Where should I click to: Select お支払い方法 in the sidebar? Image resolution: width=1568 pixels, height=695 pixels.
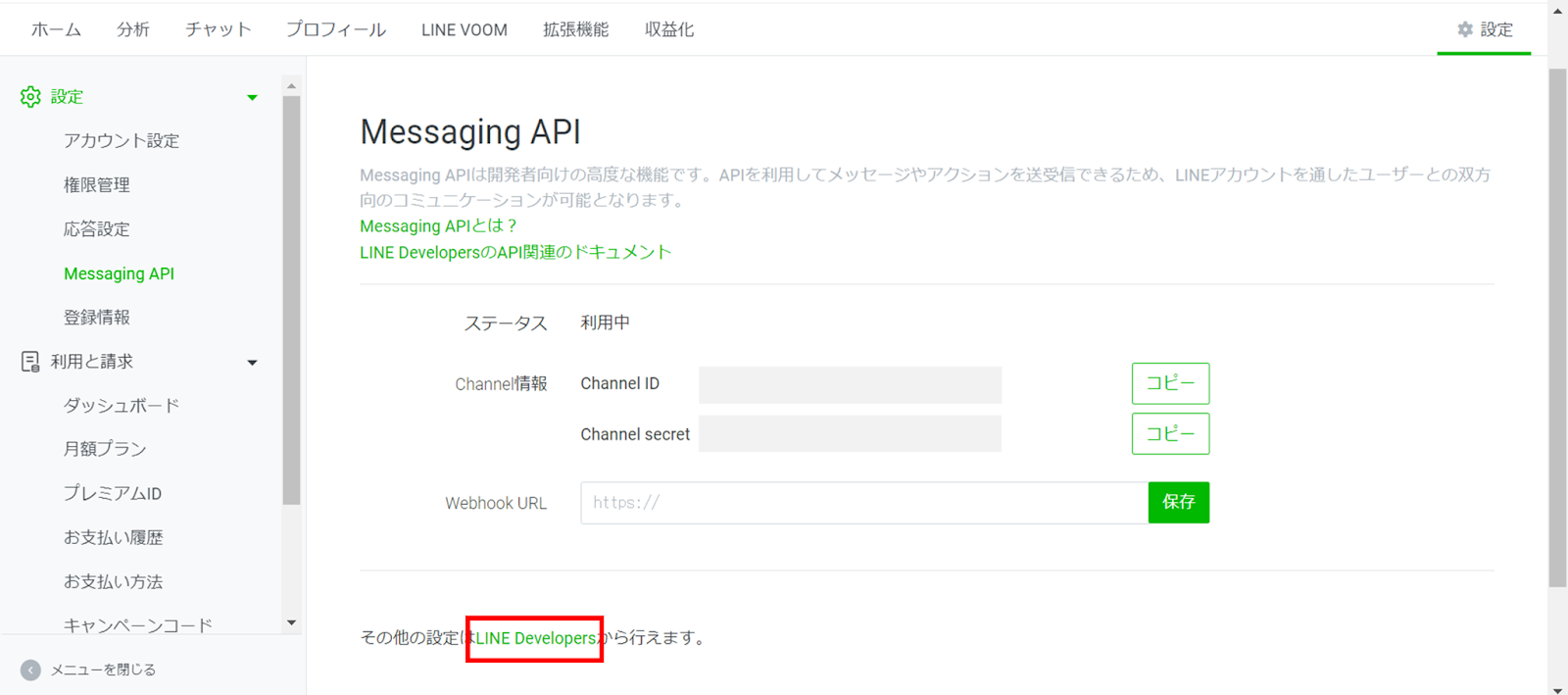pos(114,581)
